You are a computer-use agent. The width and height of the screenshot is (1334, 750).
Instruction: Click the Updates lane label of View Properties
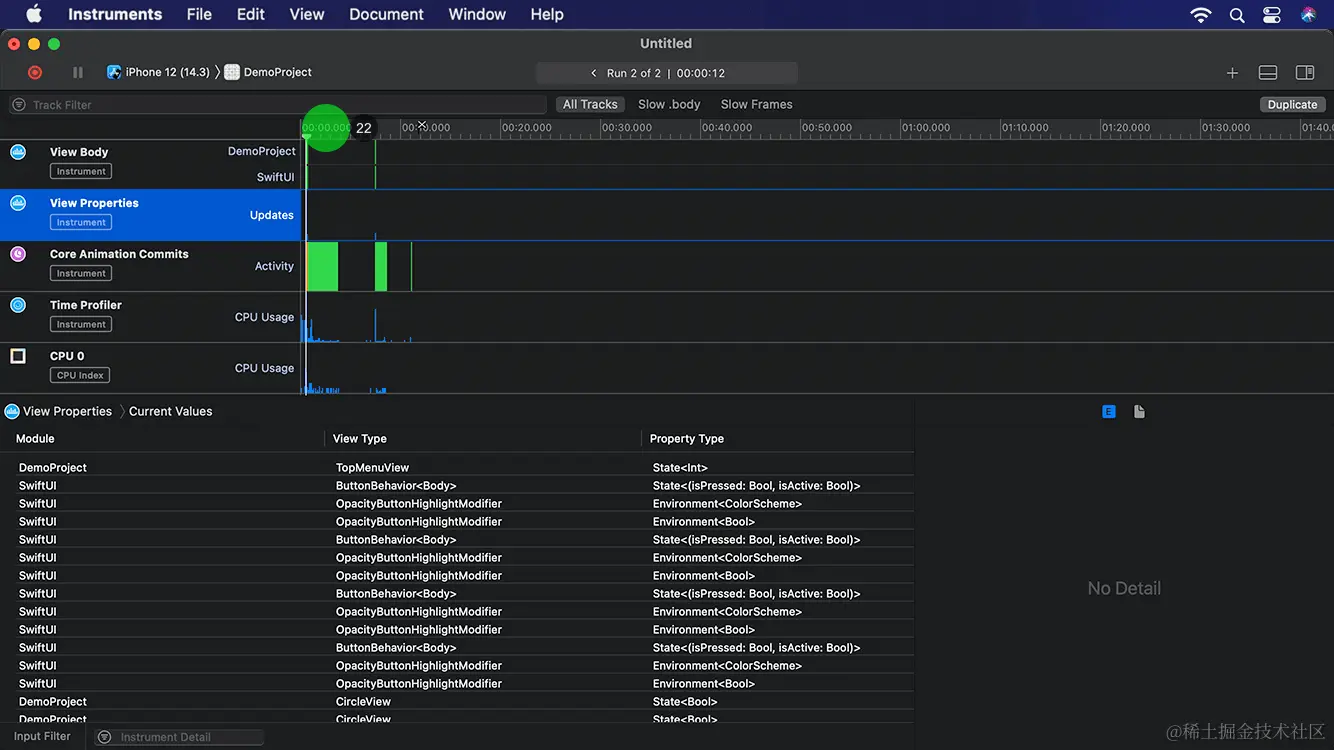click(x=272, y=215)
